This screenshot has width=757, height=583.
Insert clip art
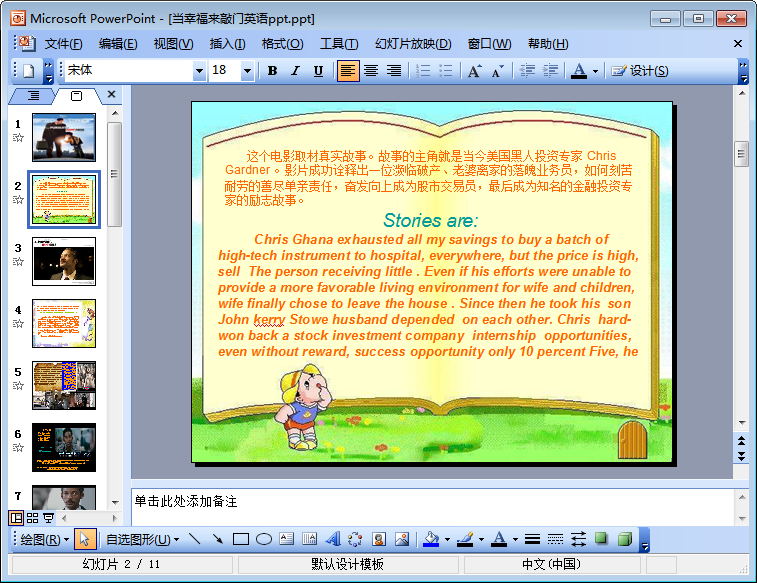379,539
